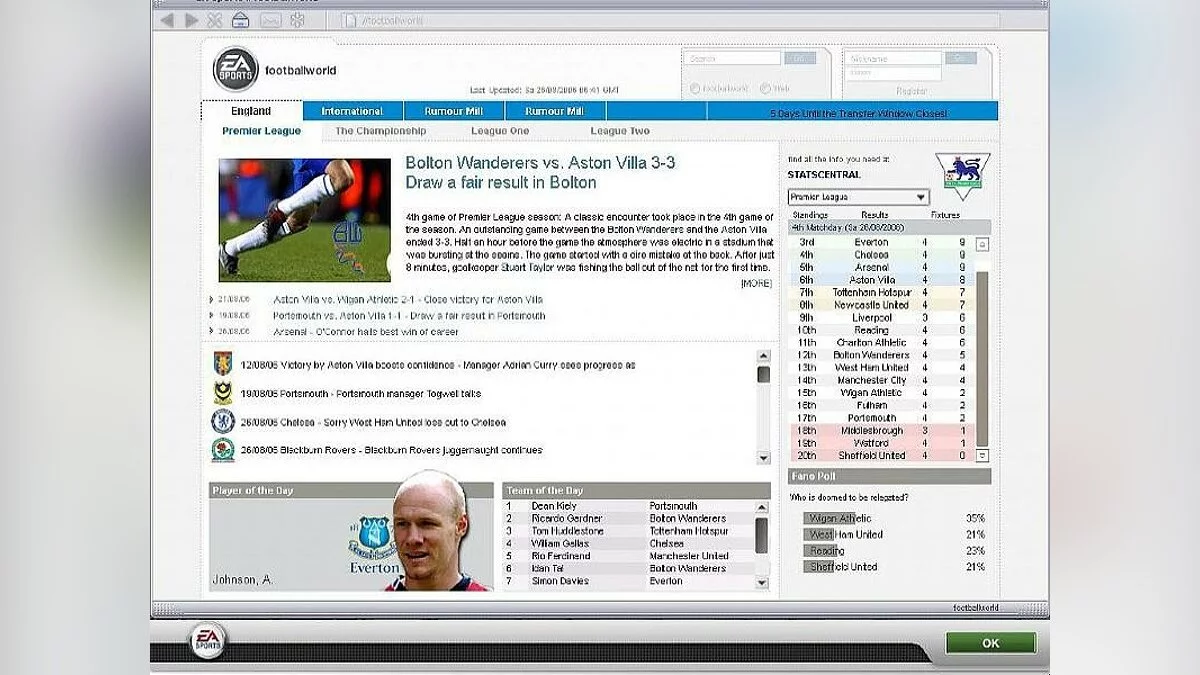Image resolution: width=1200 pixels, height=675 pixels.
Task: Click the Everton crest in Player of the Day
Action: pyautogui.click(x=375, y=539)
